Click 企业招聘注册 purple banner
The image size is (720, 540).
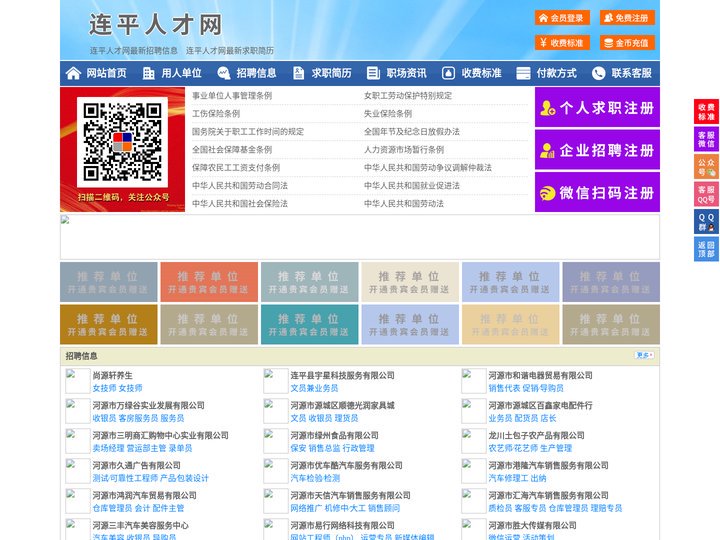pyautogui.click(x=597, y=150)
